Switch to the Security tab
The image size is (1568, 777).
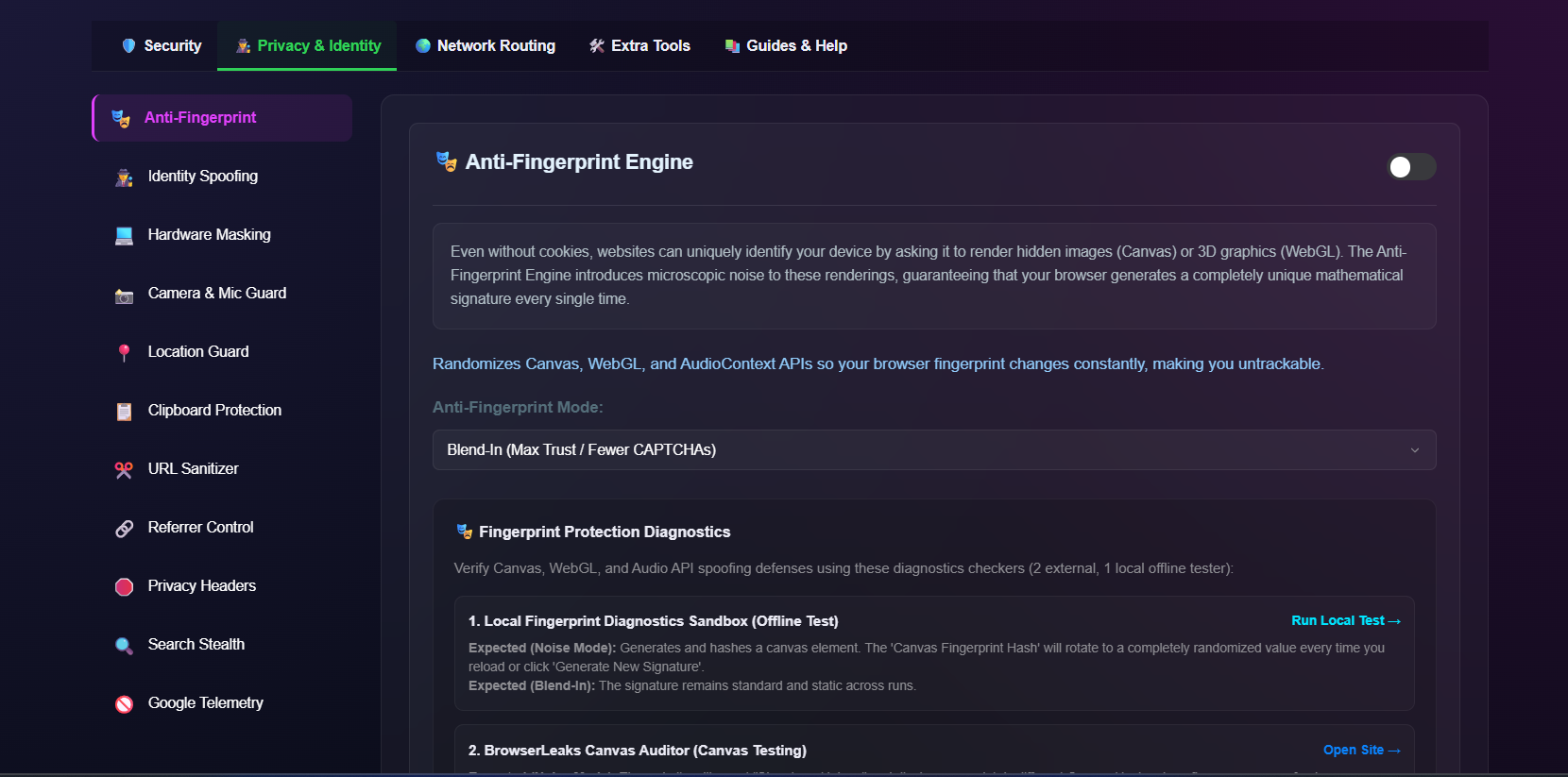pyautogui.click(x=161, y=45)
